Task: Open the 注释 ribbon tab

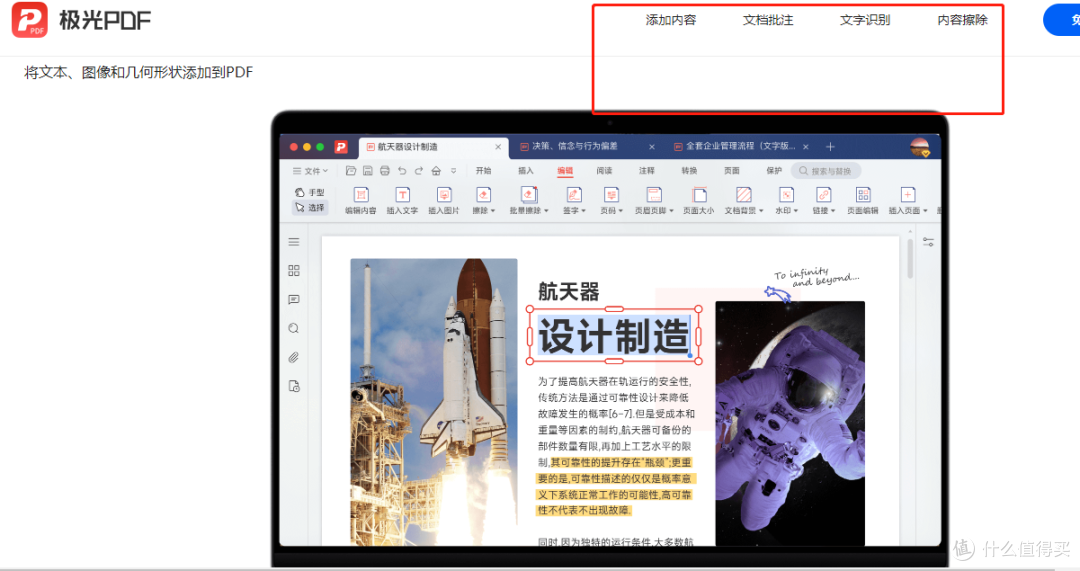Action: coord(647,171)
